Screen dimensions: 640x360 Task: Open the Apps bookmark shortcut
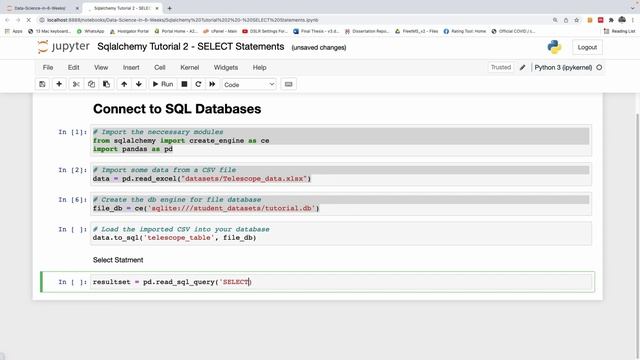(13, 31)
